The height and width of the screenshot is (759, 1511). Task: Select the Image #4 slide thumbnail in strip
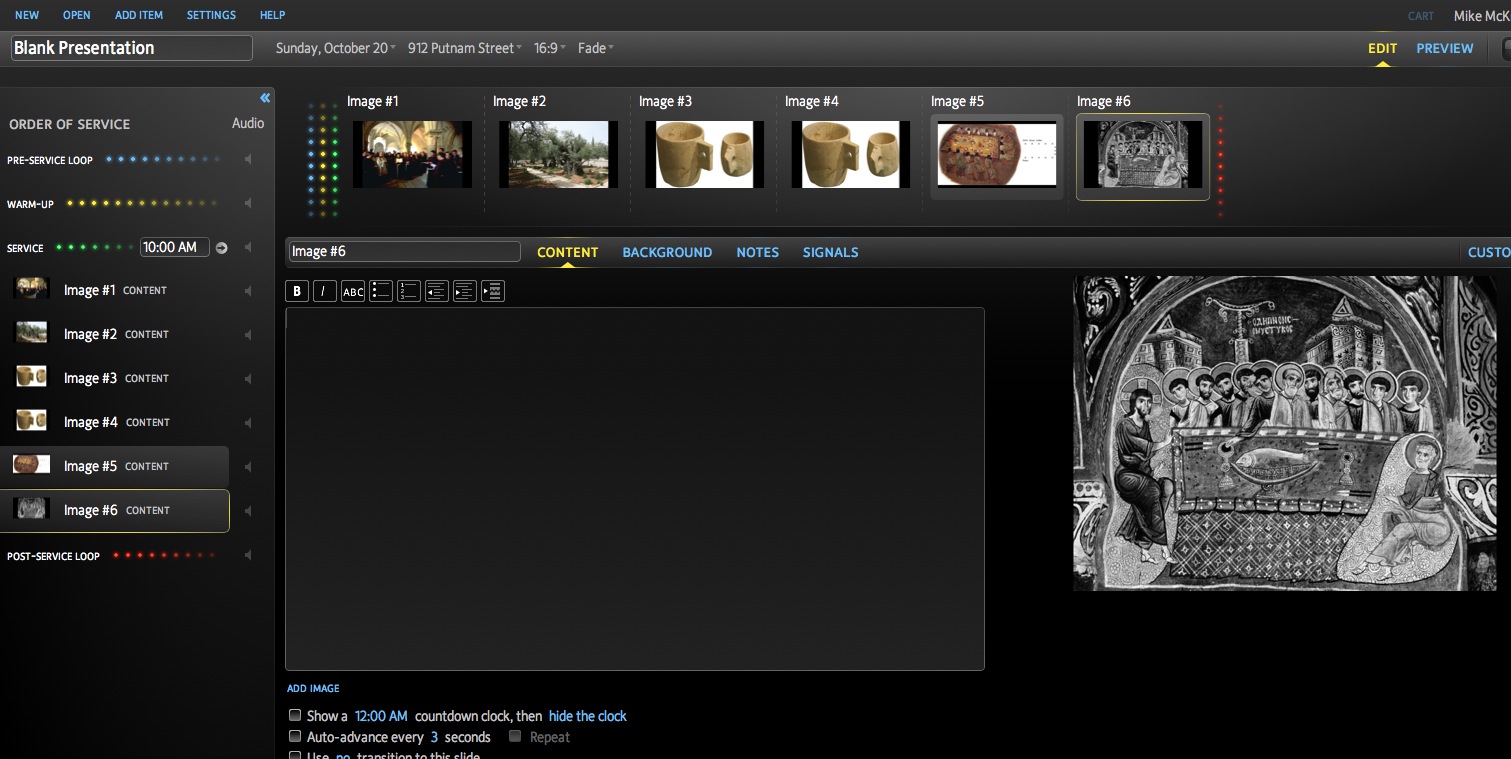pyautogui.click(x=850, y=154)
